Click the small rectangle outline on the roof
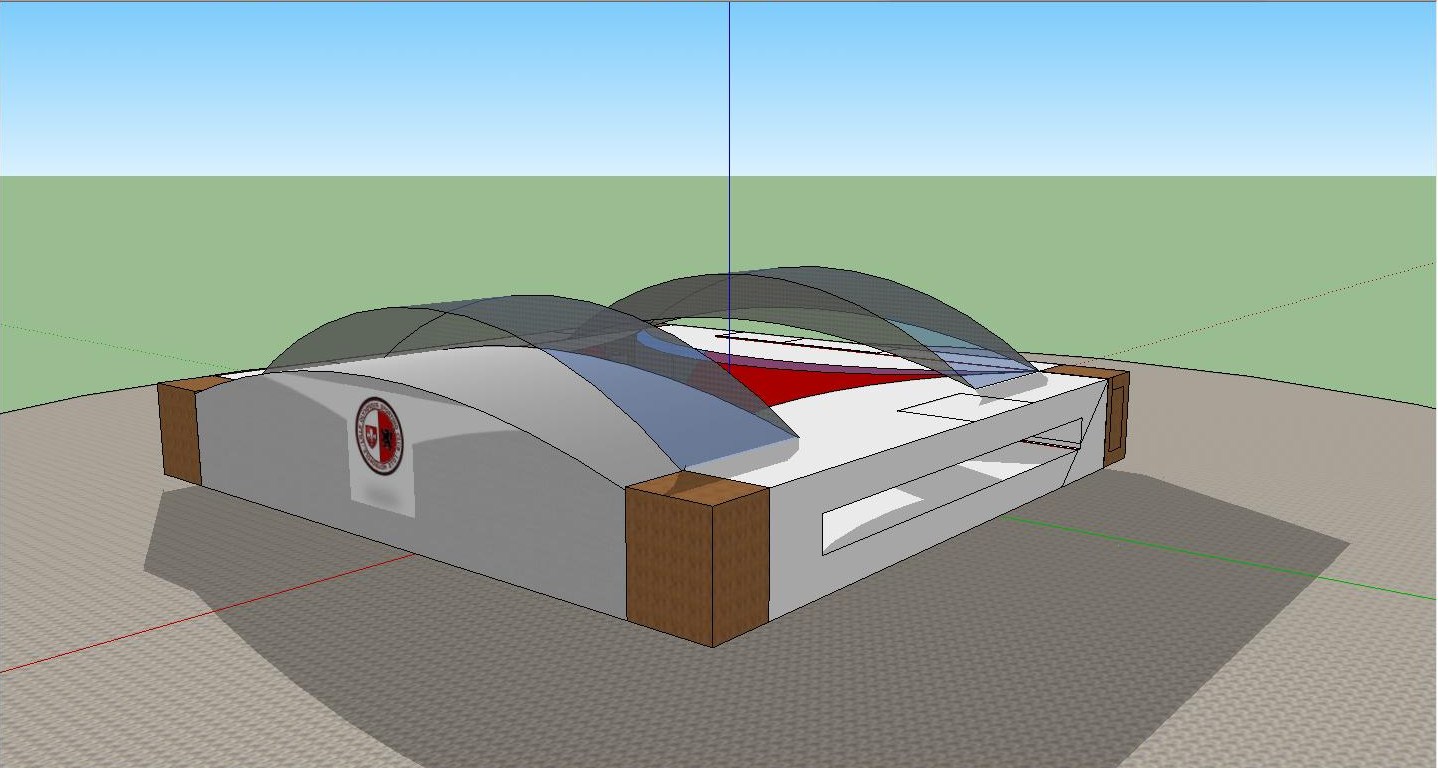Image resolution: width=1438 pixels, height=768 pixels. 950,407
